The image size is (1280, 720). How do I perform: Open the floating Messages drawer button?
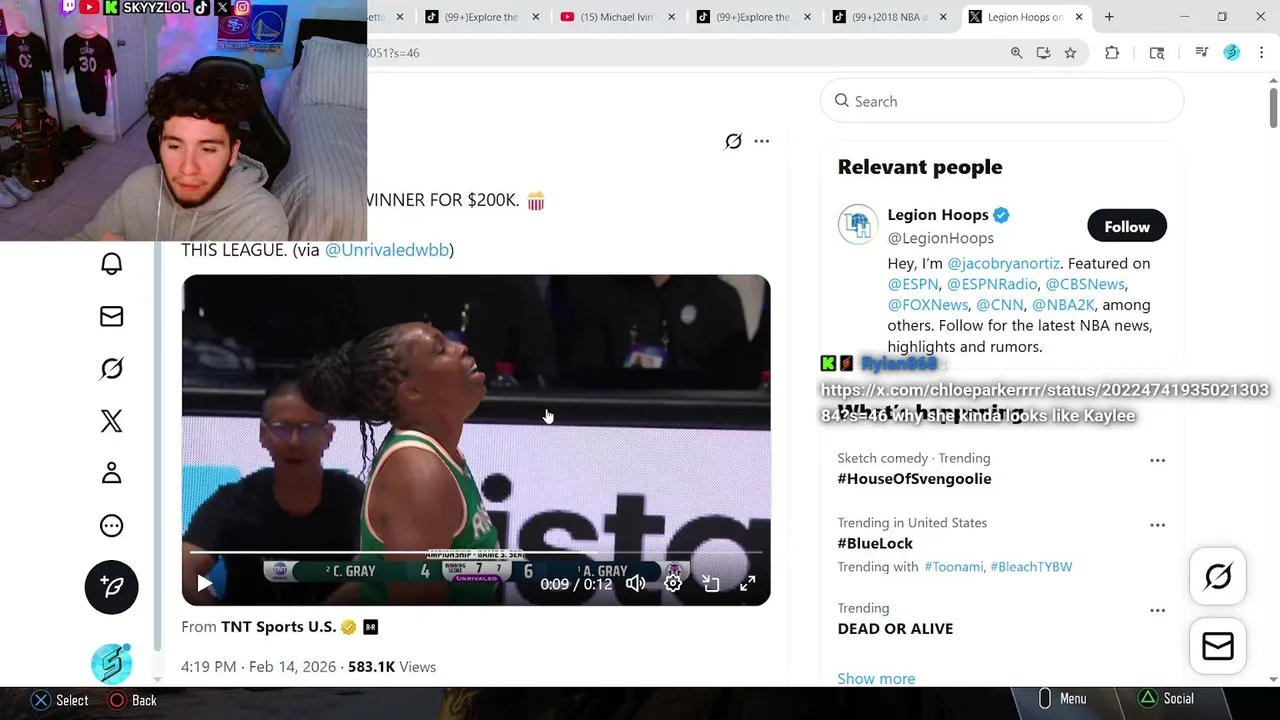tap(1218, 647)
